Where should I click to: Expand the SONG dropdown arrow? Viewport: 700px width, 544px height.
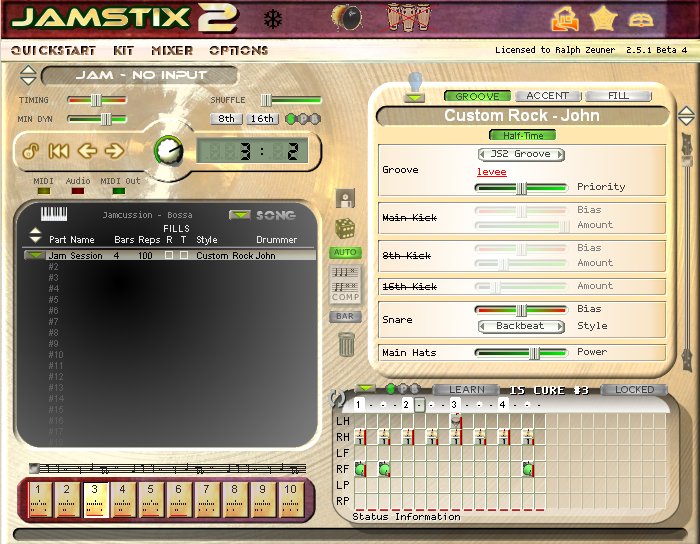[x=240, y=214]
